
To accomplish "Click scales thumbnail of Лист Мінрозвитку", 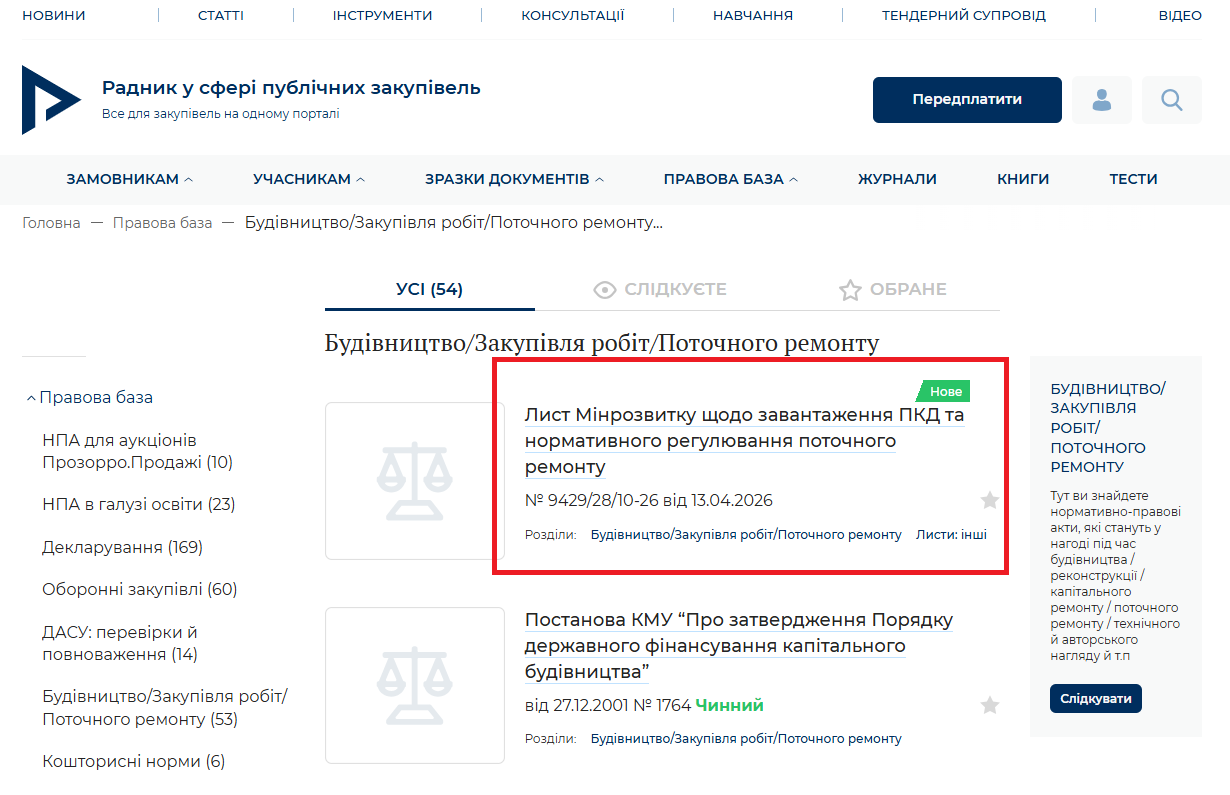I will [x=414, y=481].
